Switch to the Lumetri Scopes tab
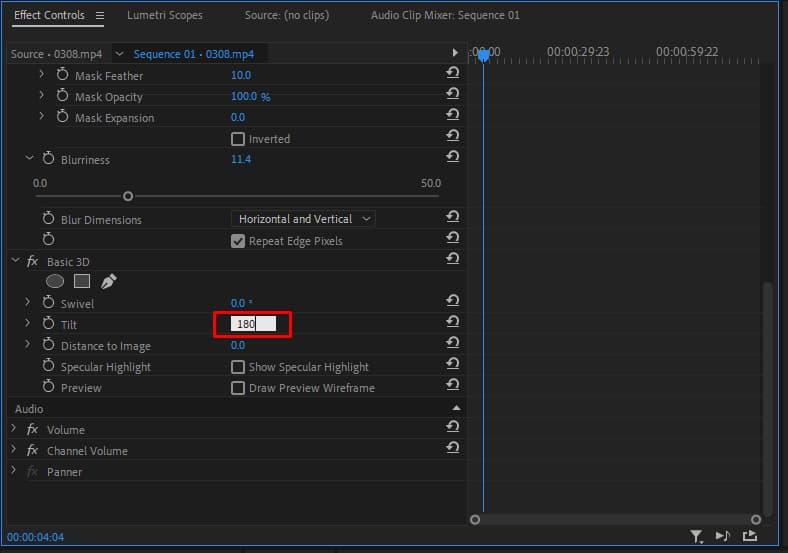The height and width of the screenshot is (553, 788). click(x=165, y=16)
